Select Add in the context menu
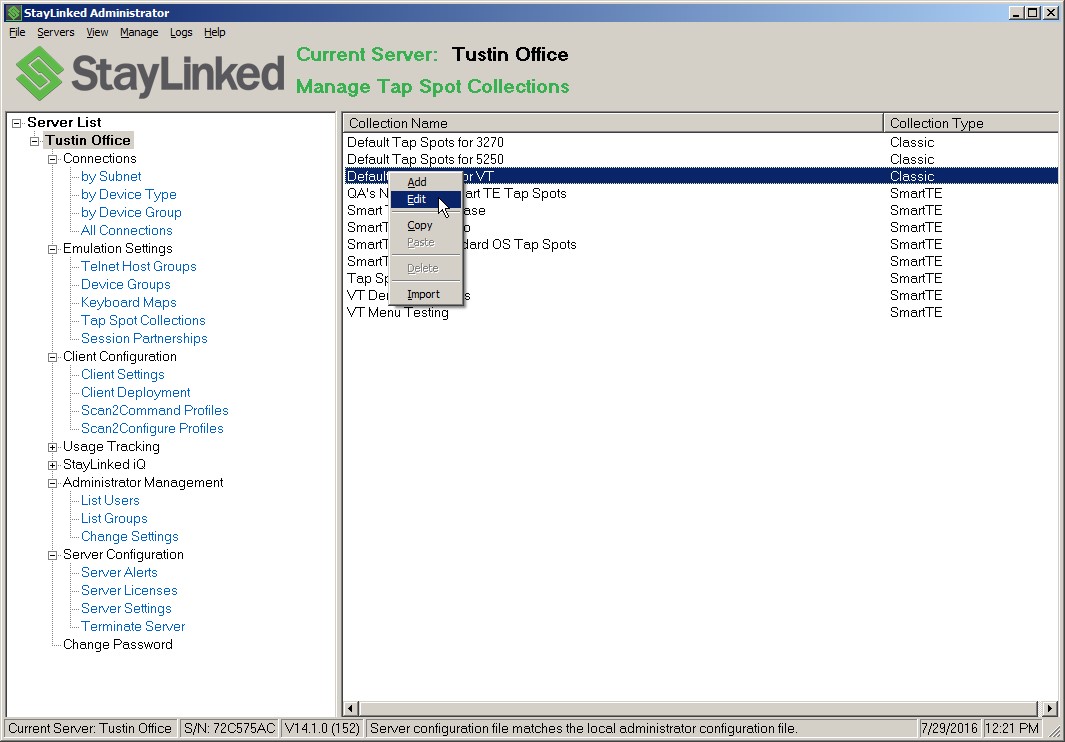The image size is (1065, 742). click(417, 182)
